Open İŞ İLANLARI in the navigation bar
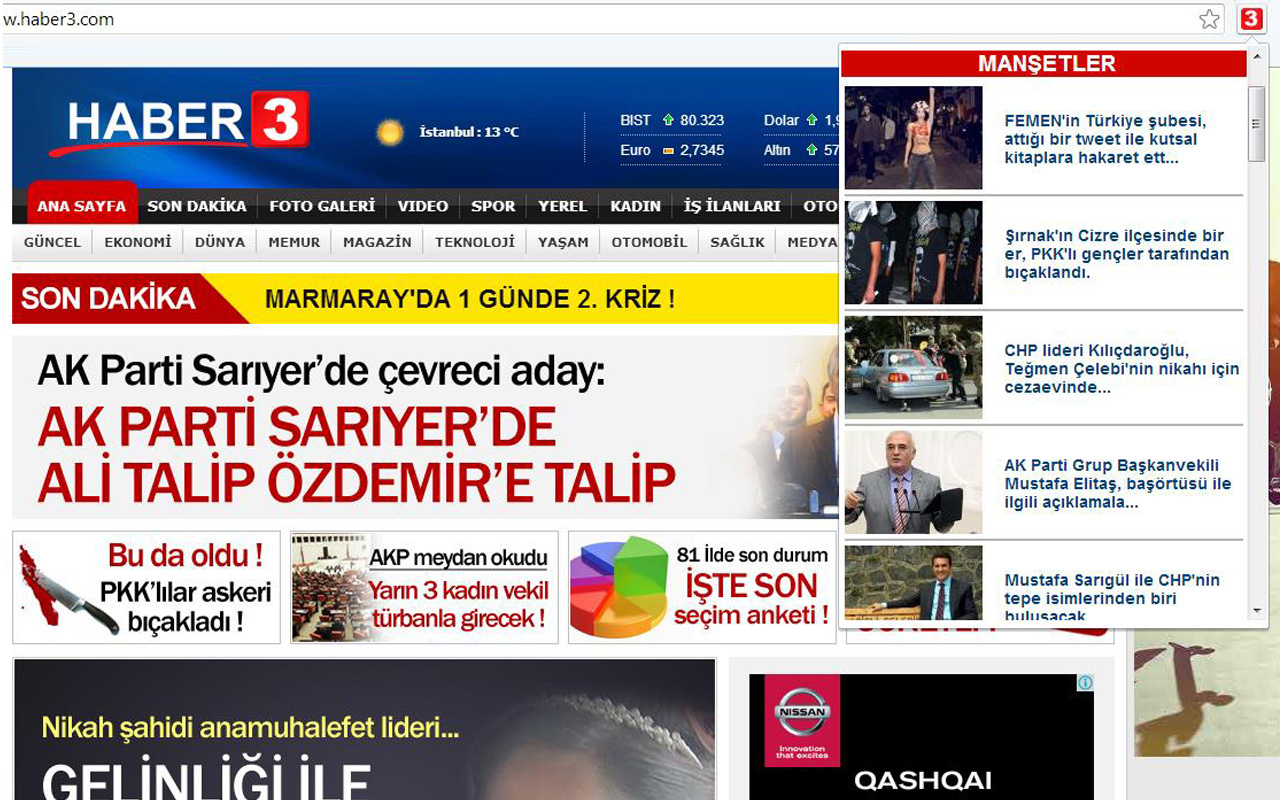Image resolution: width=1280 pixels, height=800 pixels. [732, 206]
